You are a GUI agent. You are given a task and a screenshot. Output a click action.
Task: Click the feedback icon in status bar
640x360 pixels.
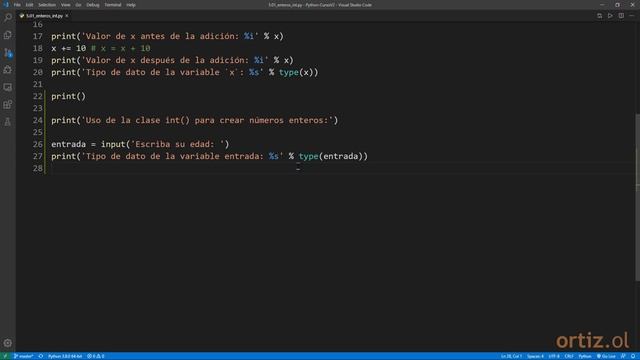point(623,356)
